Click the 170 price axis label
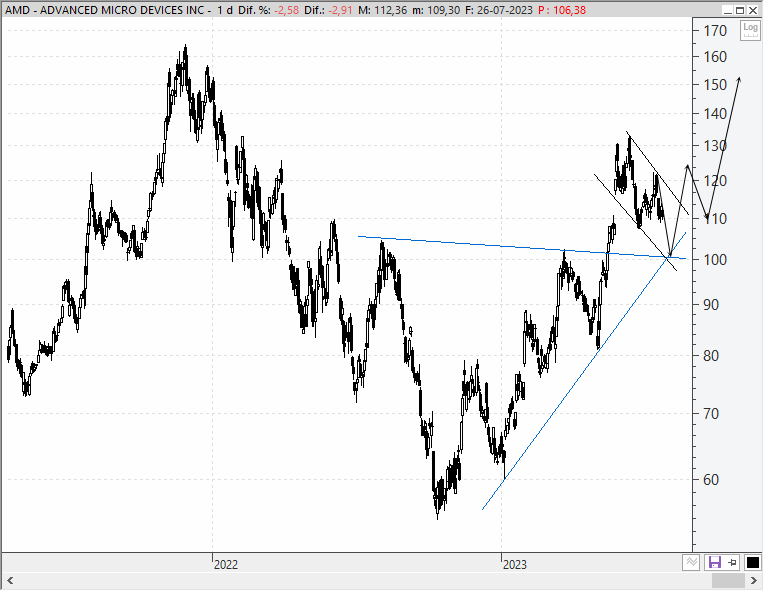Screen dimensions: 764x591 [715, 31]
